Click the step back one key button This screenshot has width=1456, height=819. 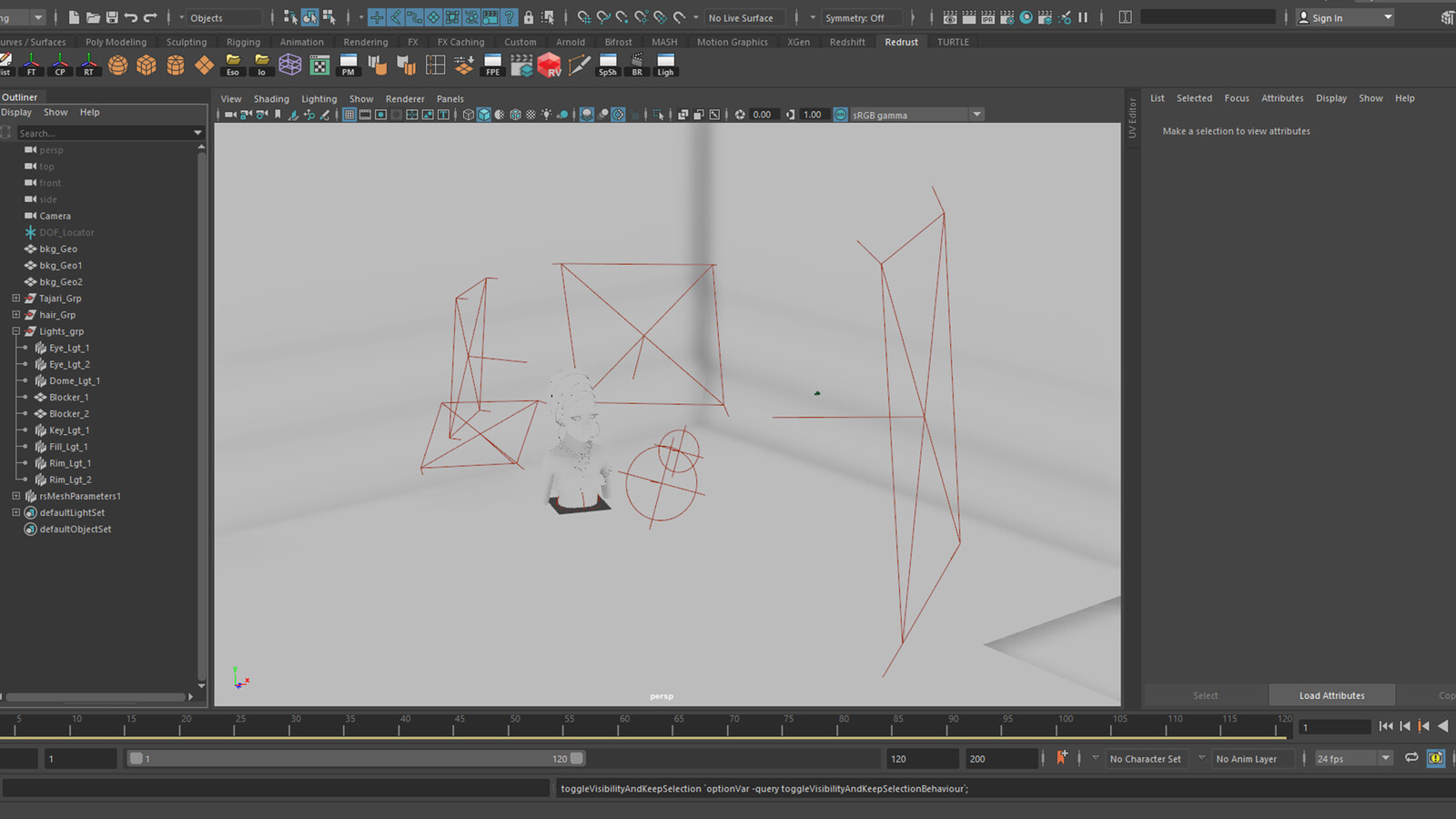(x=1424, y=726)
